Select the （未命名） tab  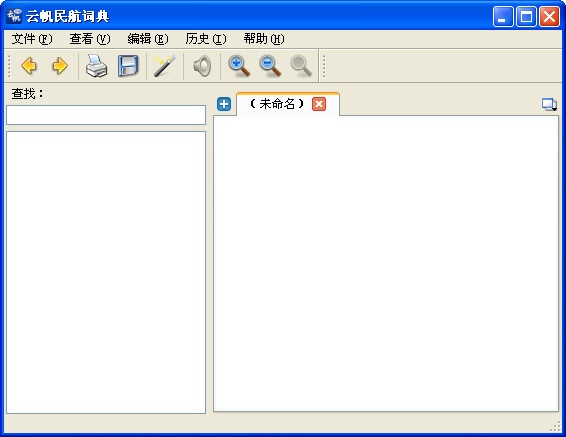(277, 104)
